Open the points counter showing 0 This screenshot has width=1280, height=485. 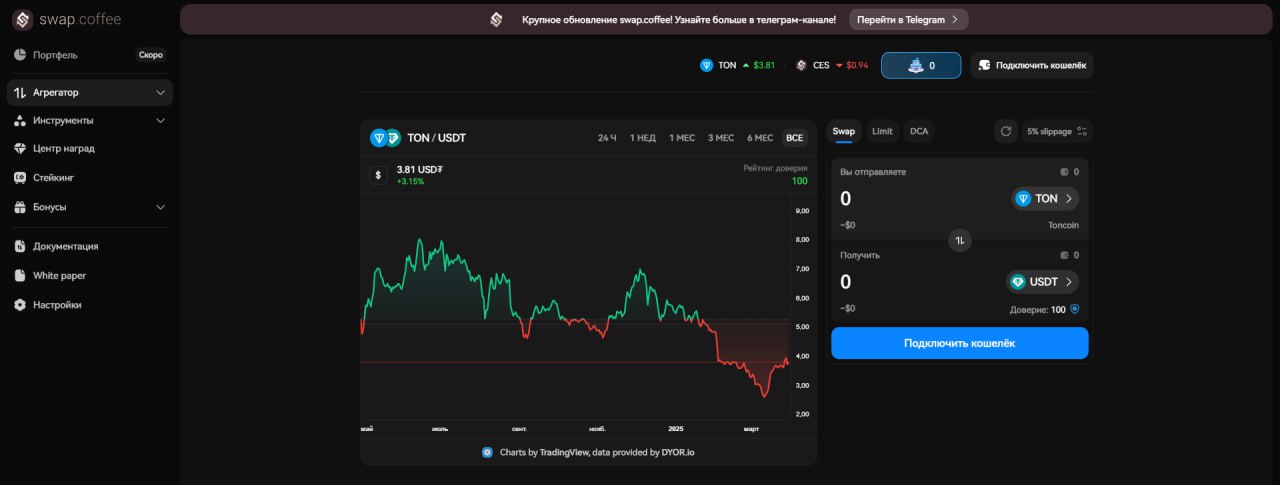(921, 65)
